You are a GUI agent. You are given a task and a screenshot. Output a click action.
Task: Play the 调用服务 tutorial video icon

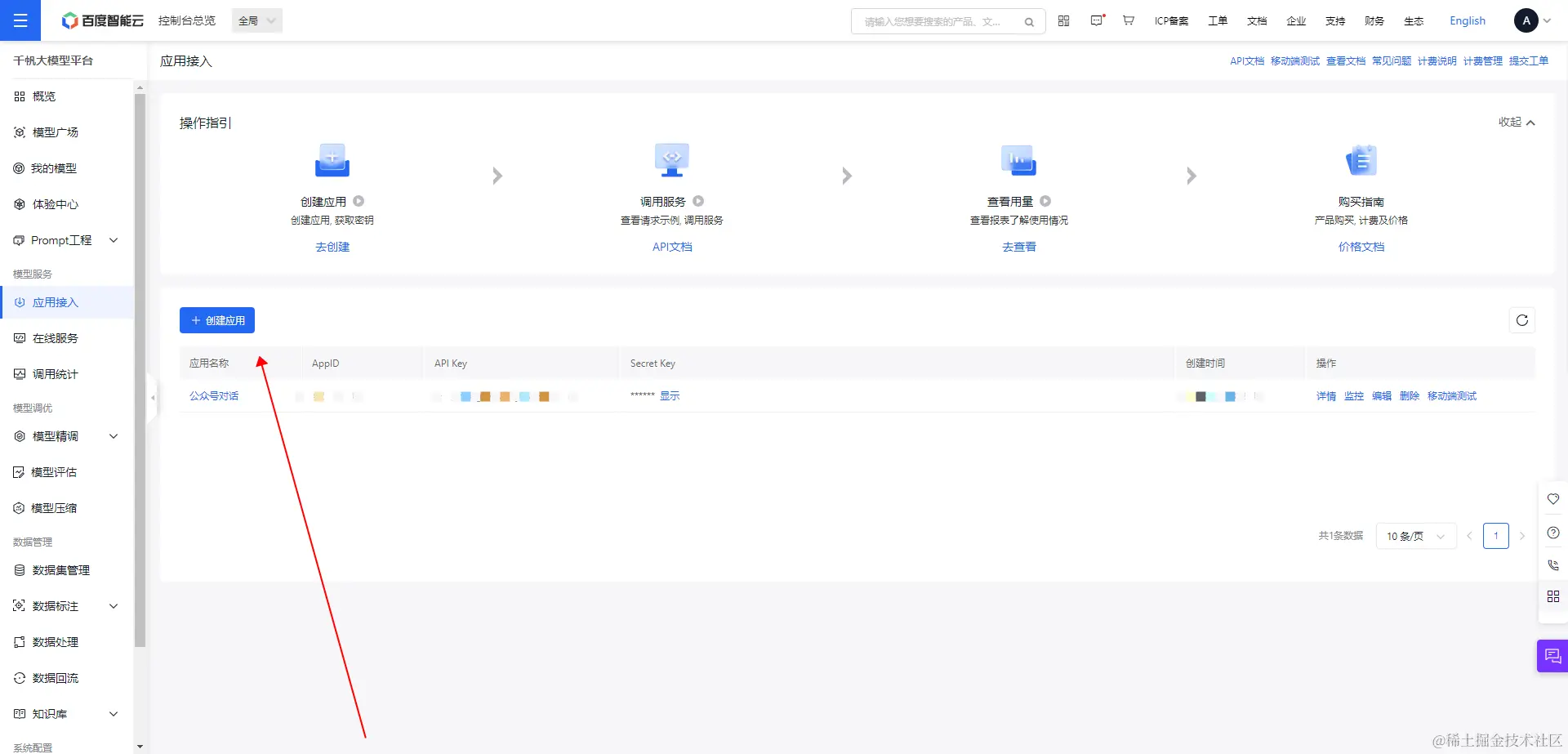(x=698, y=201)
